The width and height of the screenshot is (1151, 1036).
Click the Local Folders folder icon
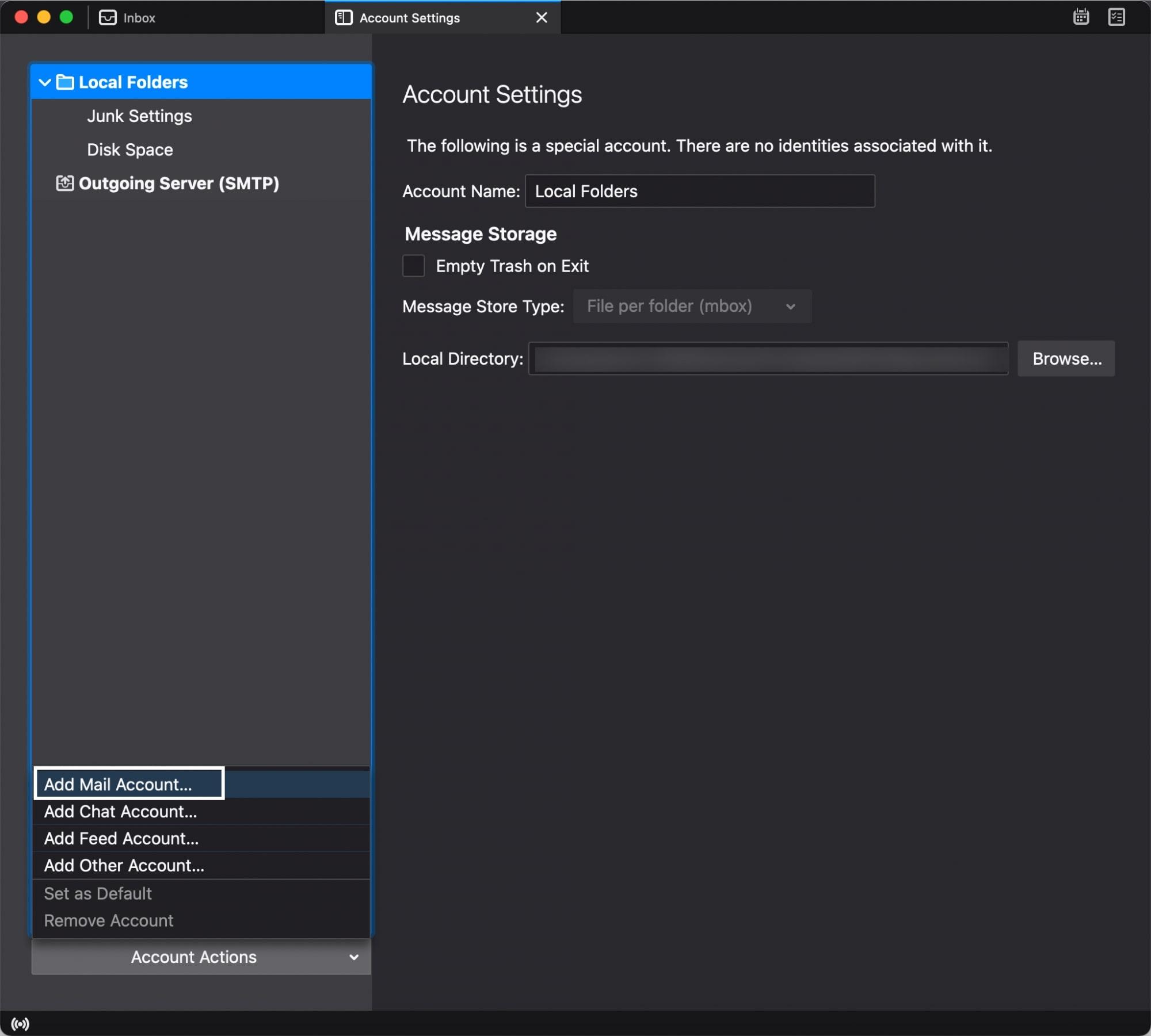pyautogui.click(x=65, y=82)
